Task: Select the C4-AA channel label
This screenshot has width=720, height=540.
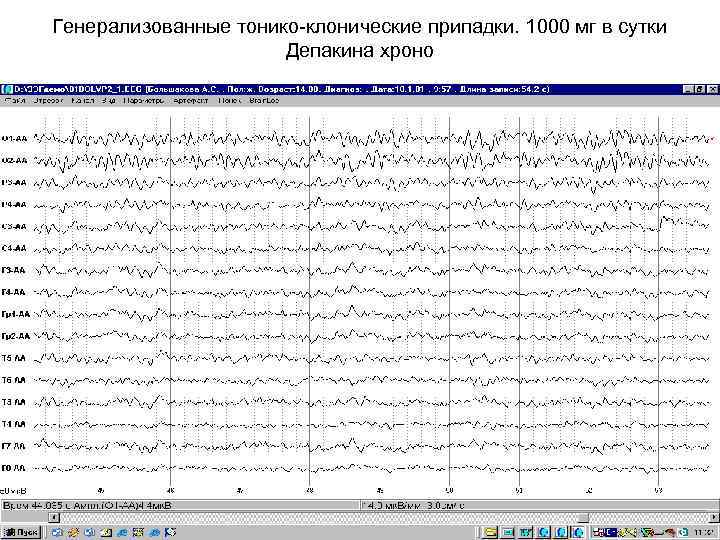Action: [14, 248]
